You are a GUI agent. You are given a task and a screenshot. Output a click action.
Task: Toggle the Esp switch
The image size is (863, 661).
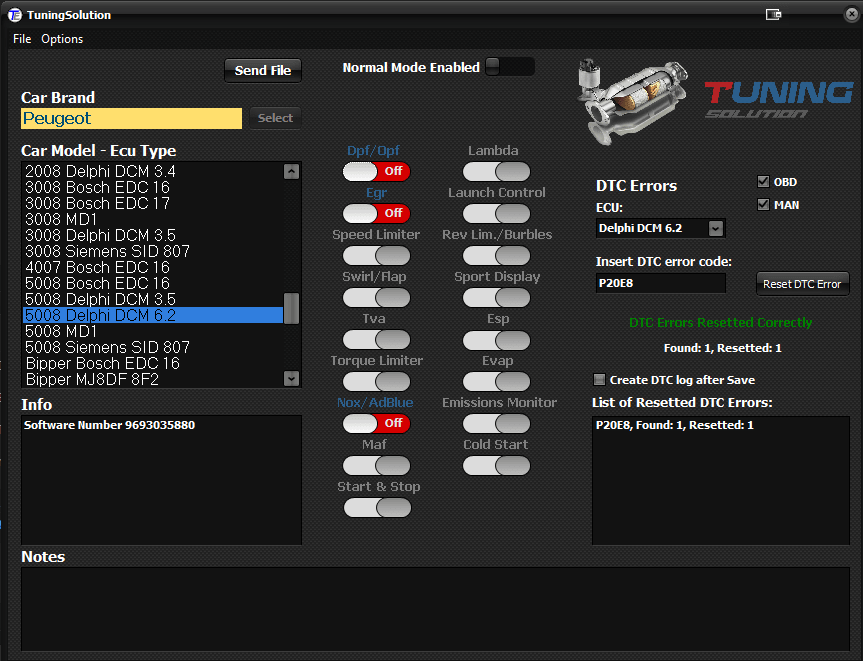496,340
